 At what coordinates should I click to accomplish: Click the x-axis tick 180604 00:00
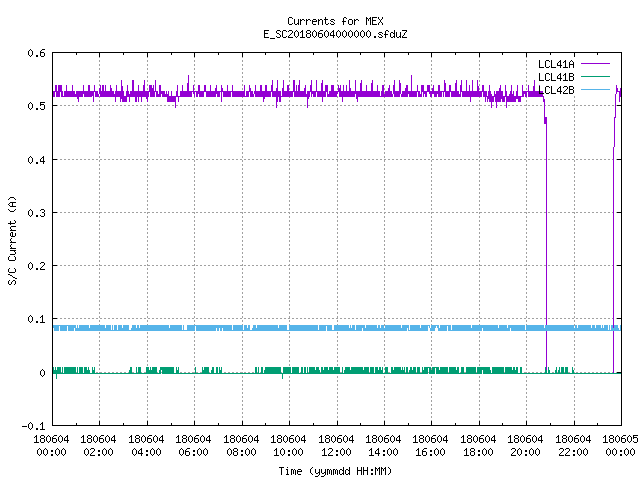(51, 445)
